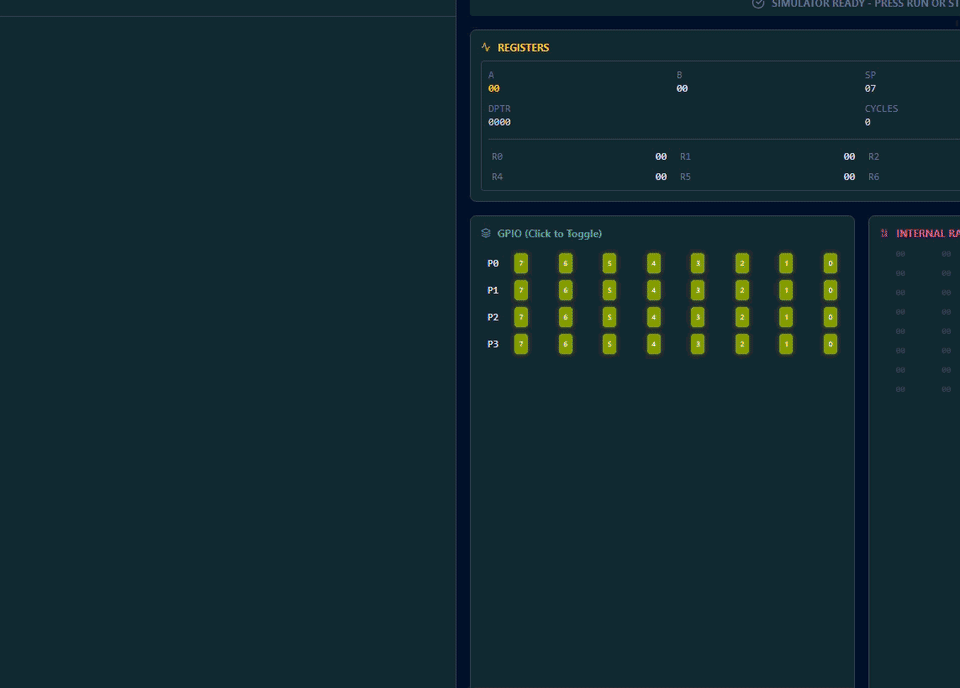The width and height of the screenshot is (960, 688).
Task: Select the R5 register value
Action: pyautogui.click(x=849, y=176)
